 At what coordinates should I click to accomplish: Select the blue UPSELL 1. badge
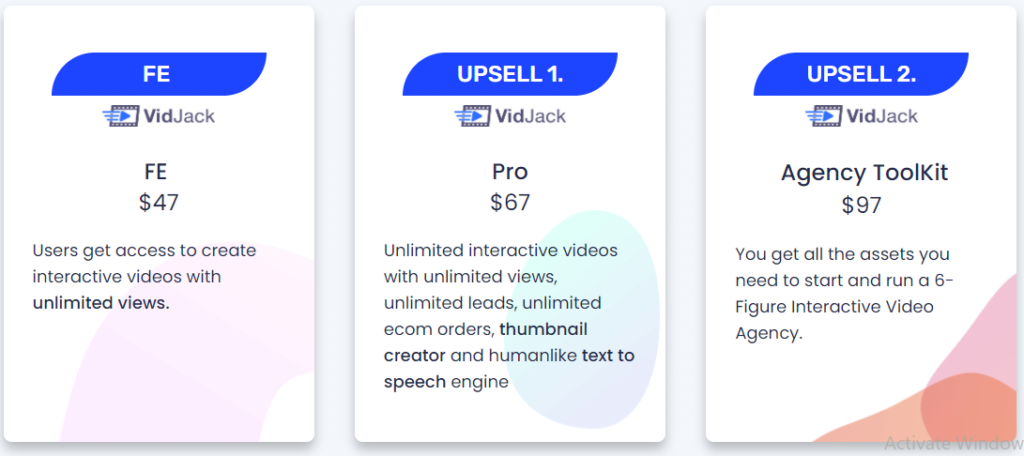coord(510,74)
